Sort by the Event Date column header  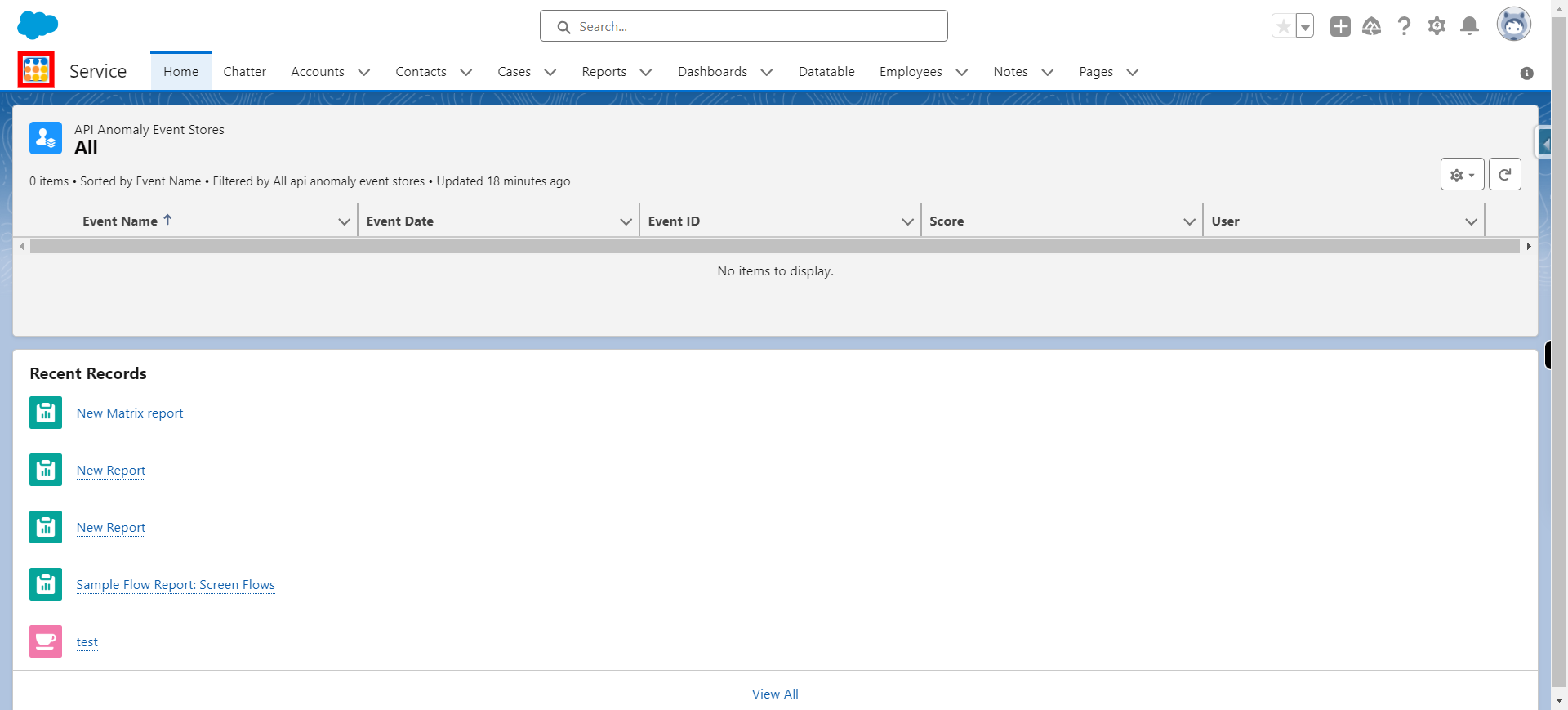click(x=400, y=221)
